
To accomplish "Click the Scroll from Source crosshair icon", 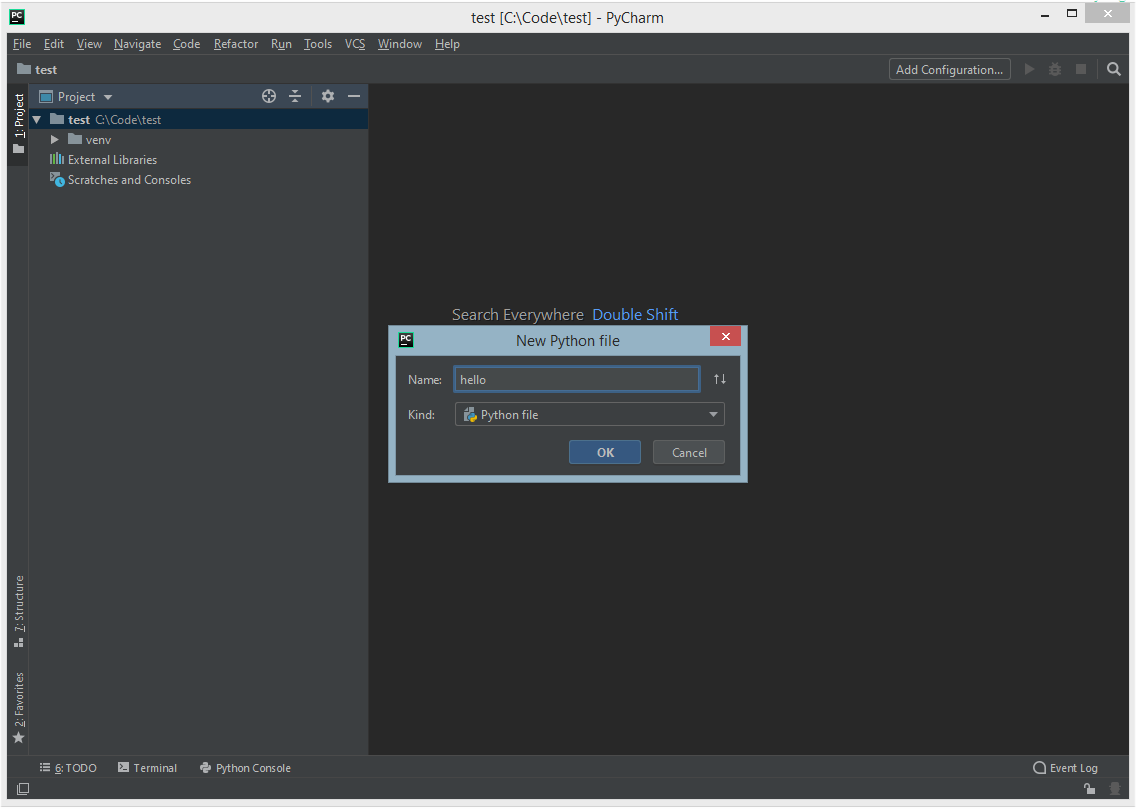I will (x=268, y=96).
